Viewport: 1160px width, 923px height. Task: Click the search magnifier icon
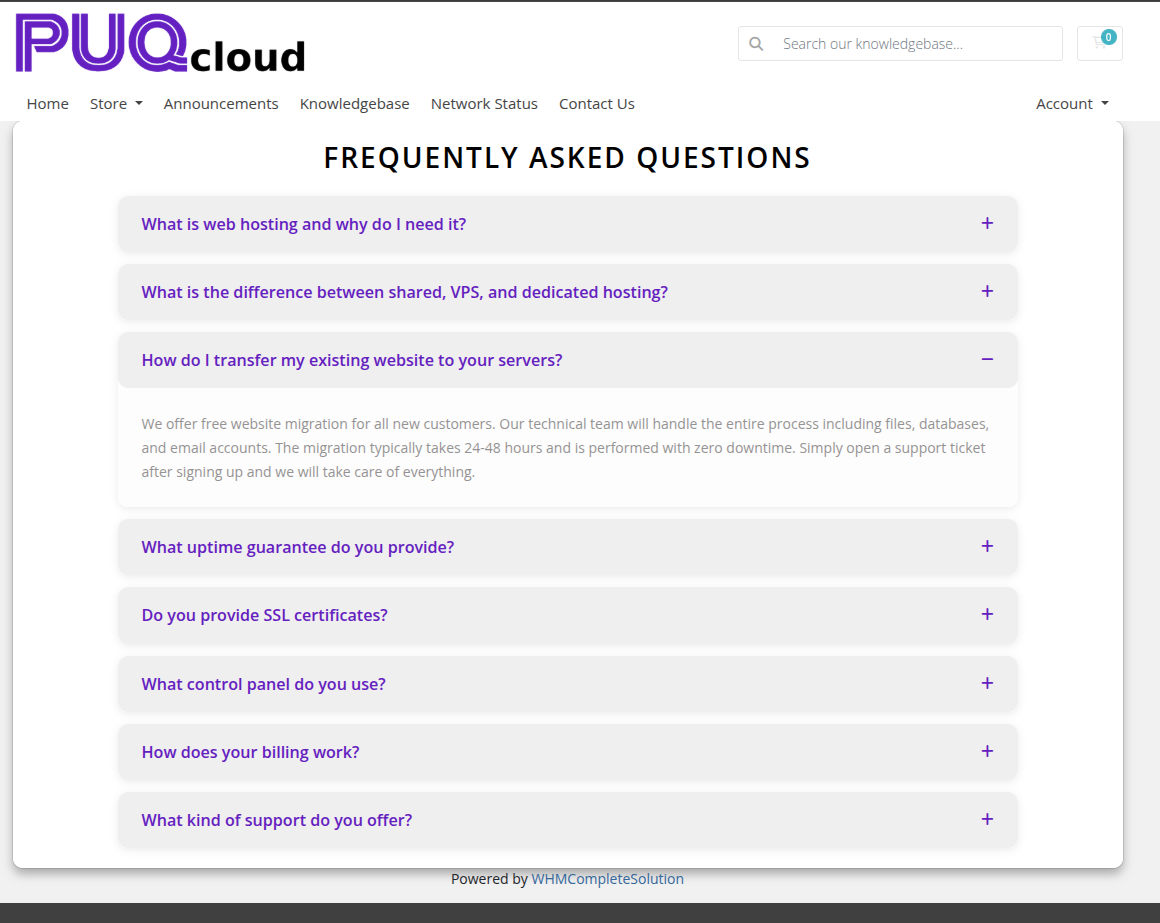(x=756, y=44)
